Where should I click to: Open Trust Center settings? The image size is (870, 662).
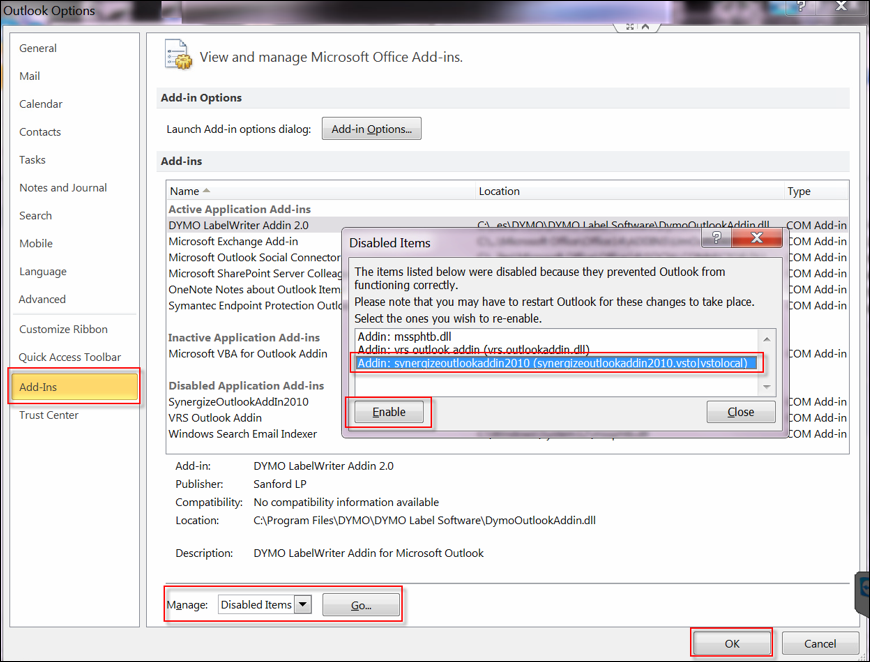click(x=49, y=415)
